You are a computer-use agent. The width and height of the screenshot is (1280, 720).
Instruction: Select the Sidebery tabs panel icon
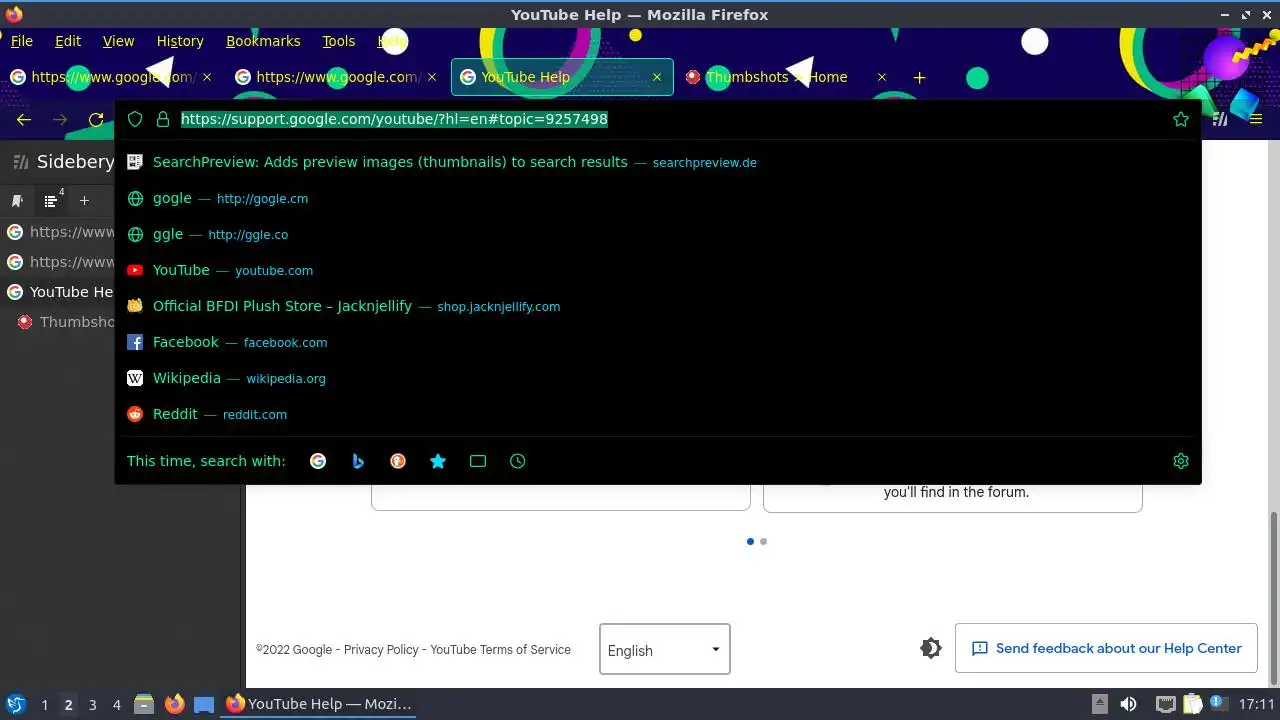point(51,201)
